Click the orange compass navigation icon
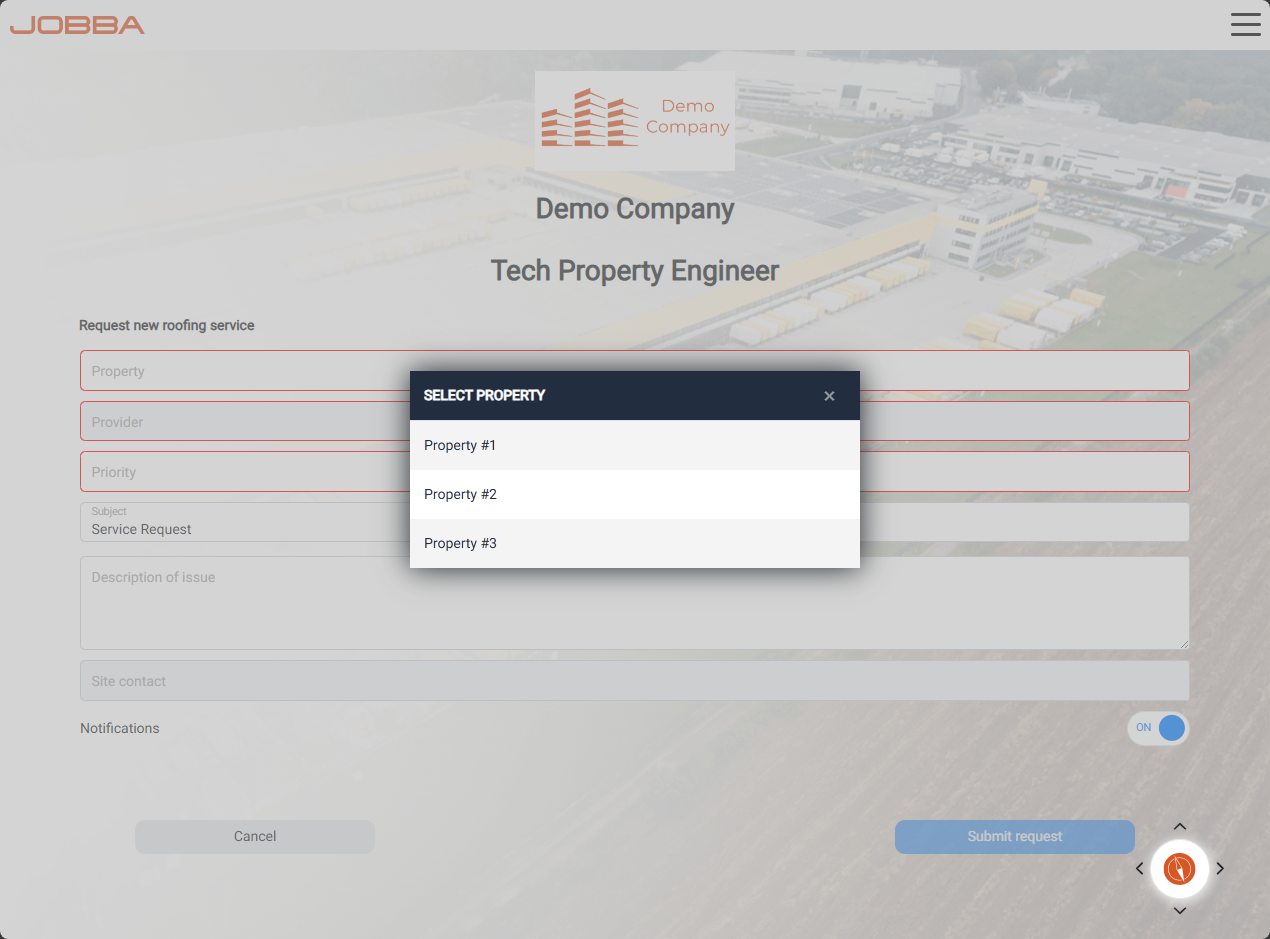 pyautogui.click(x=1179, y=869)
